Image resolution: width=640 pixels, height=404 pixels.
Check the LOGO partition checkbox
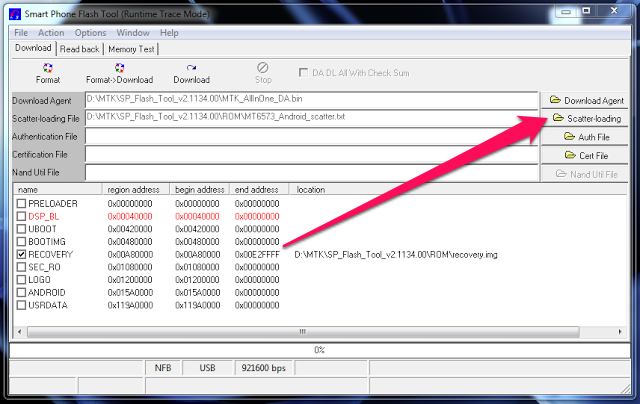click(21, 280)
